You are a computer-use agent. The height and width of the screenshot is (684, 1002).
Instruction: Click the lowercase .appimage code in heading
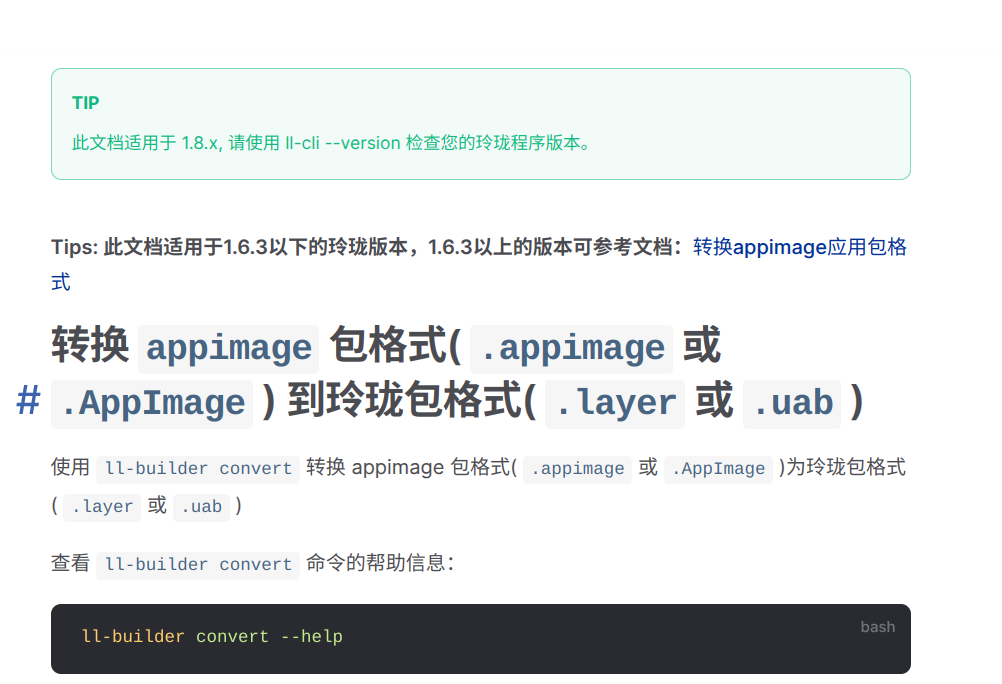click(571, 349)
